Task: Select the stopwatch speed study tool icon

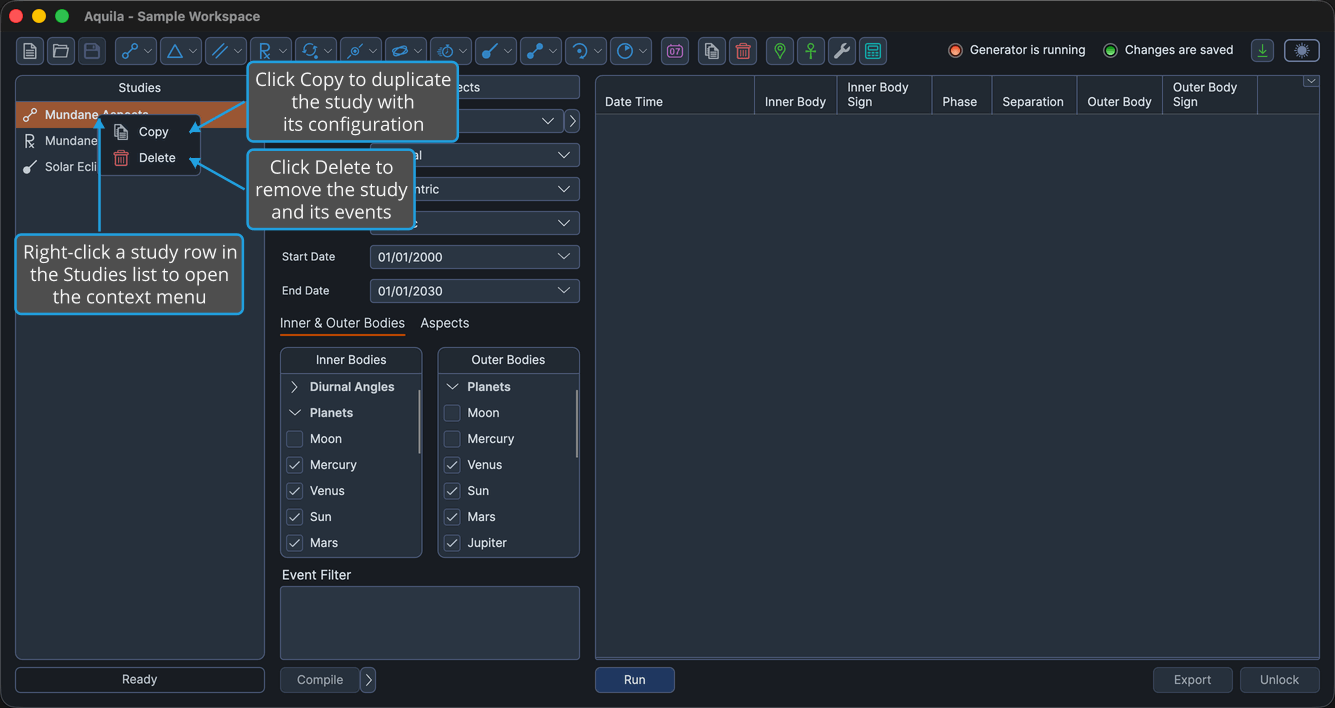Action: click(445, 51)
